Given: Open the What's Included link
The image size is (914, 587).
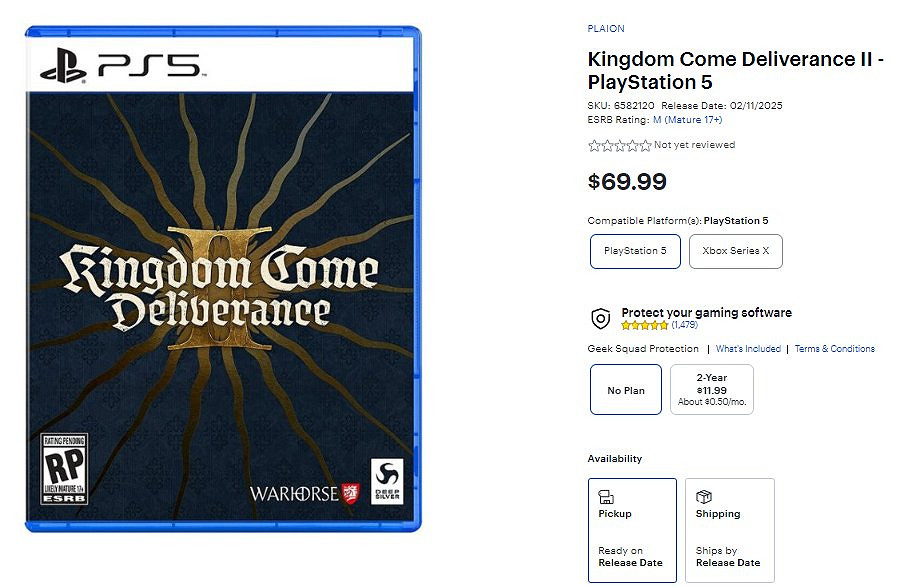Looking at the screenshot, I should pos(748,349).
